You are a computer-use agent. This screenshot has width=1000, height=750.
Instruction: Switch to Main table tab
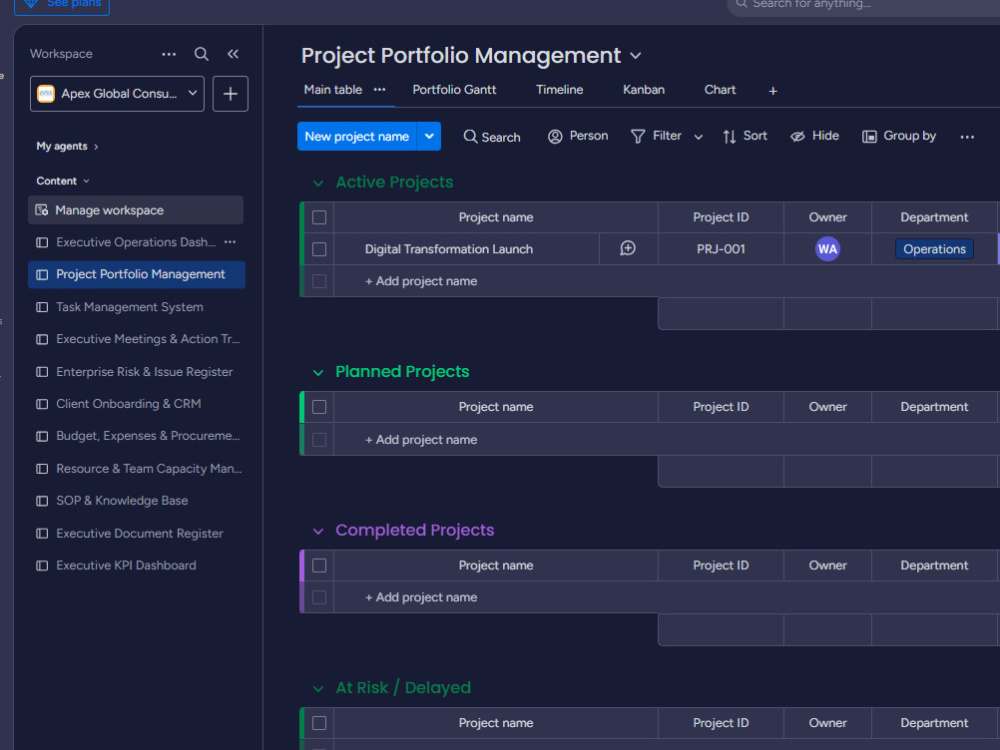click(333, 90)
